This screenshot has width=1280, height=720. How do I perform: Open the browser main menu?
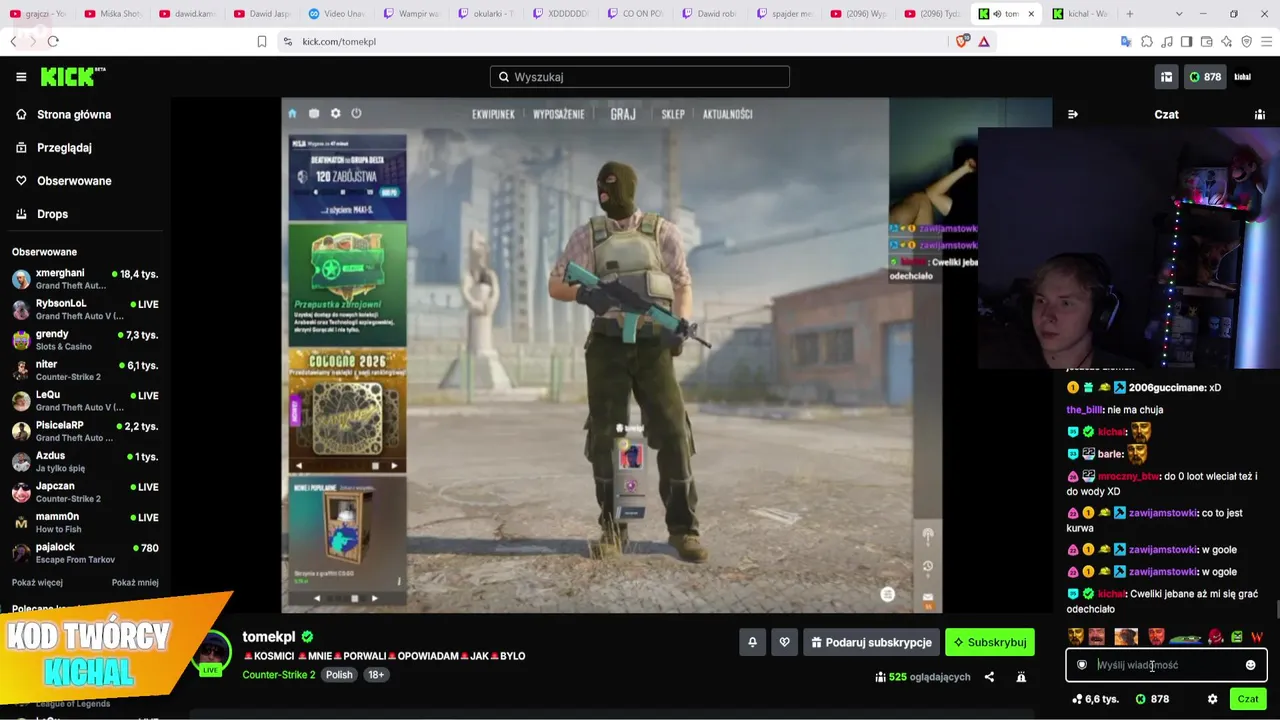pos(1266,41)
